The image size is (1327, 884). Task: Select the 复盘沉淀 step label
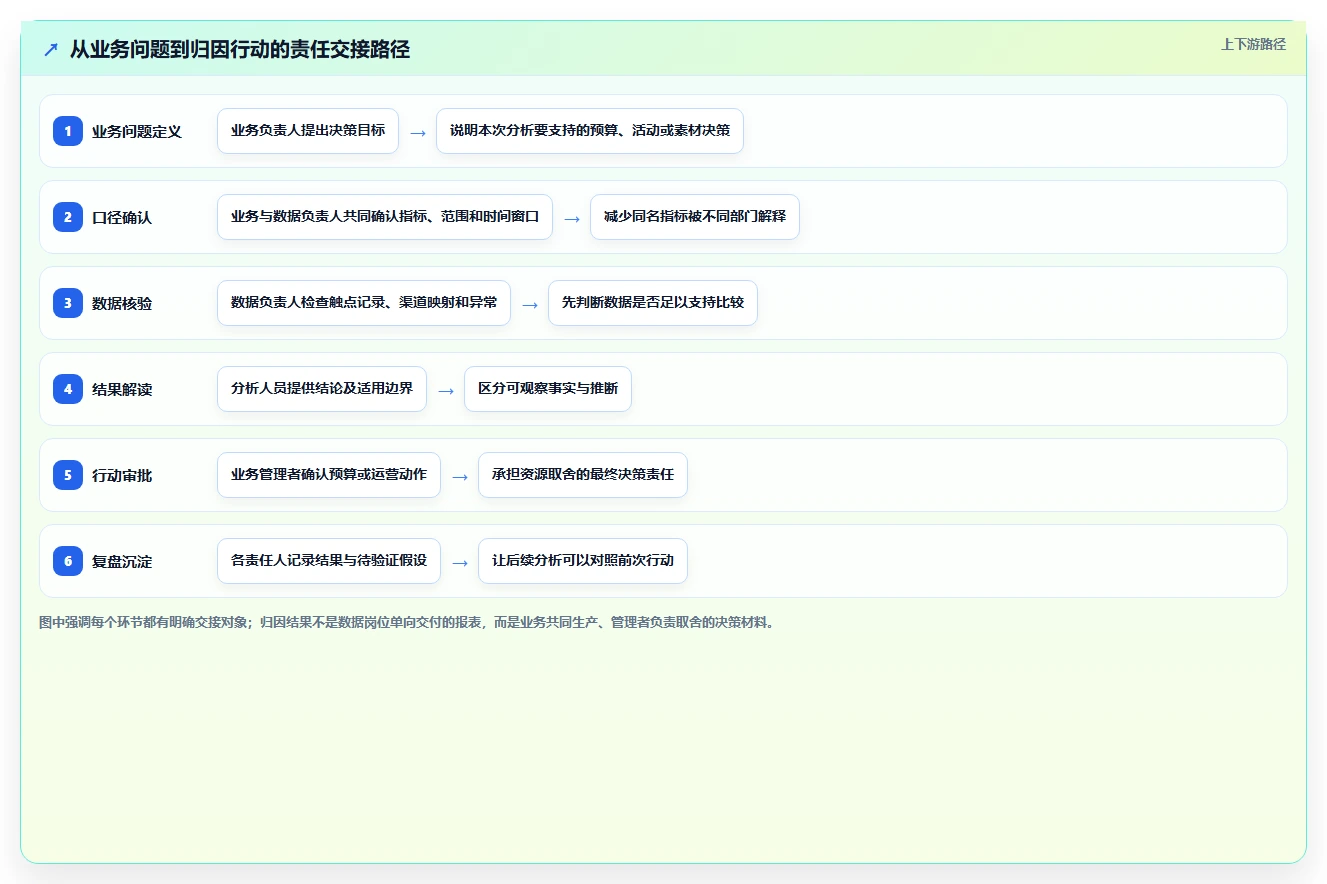coord(122,561)
